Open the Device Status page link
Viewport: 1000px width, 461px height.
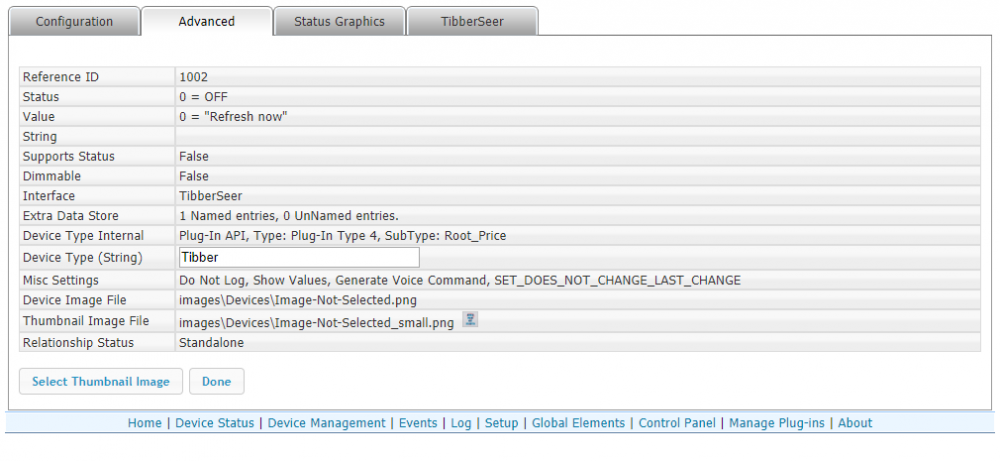click(214, 423)
